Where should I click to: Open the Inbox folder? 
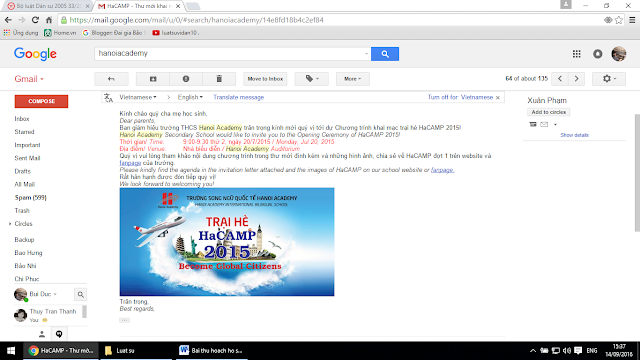click(22, 119)
